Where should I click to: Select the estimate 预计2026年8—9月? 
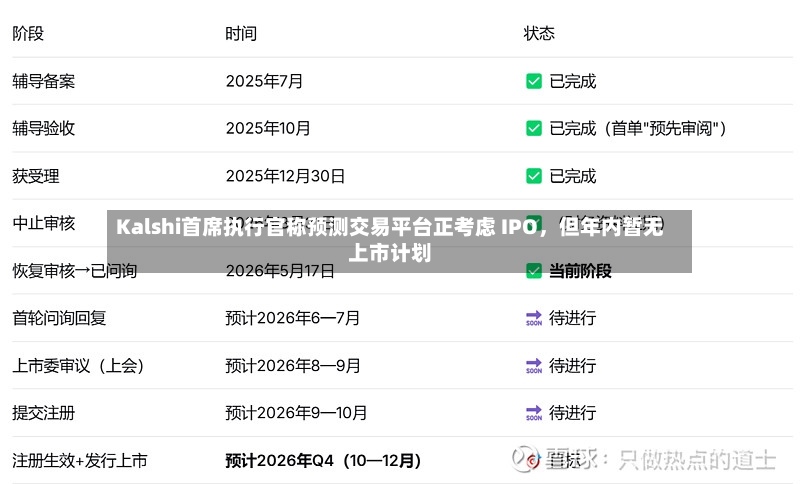(x=293, y=366)
